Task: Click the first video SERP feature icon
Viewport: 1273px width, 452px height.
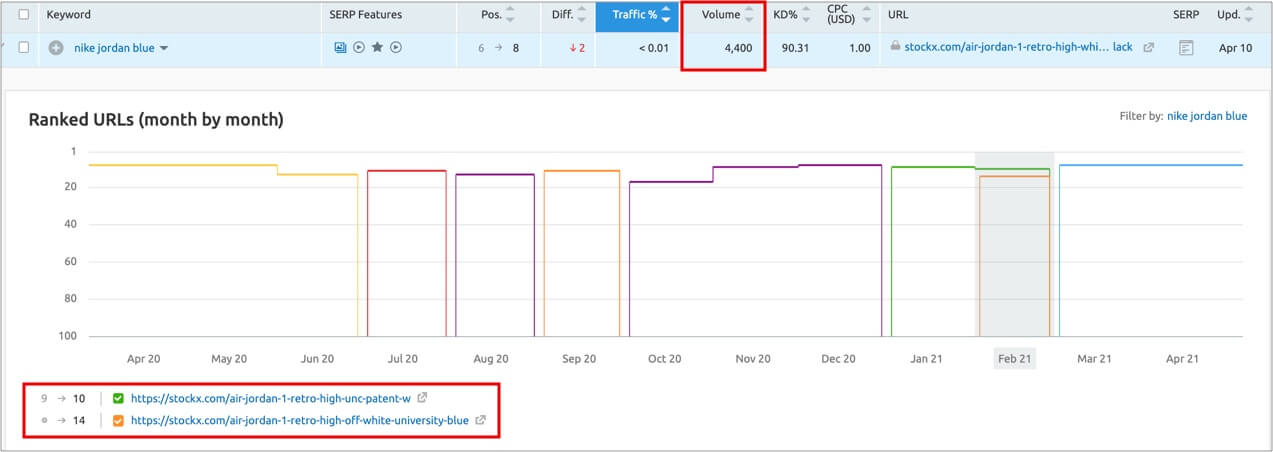Action: tap(358, 47)
